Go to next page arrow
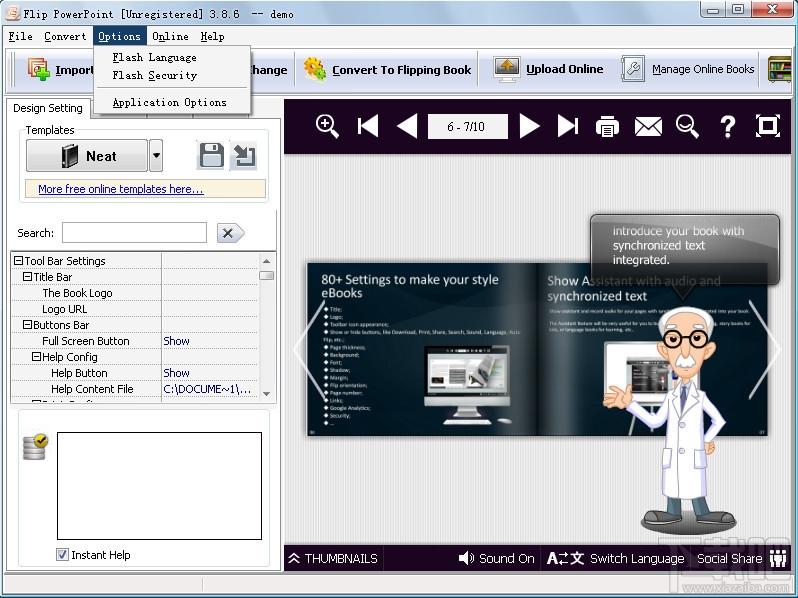 coord(530,126)
